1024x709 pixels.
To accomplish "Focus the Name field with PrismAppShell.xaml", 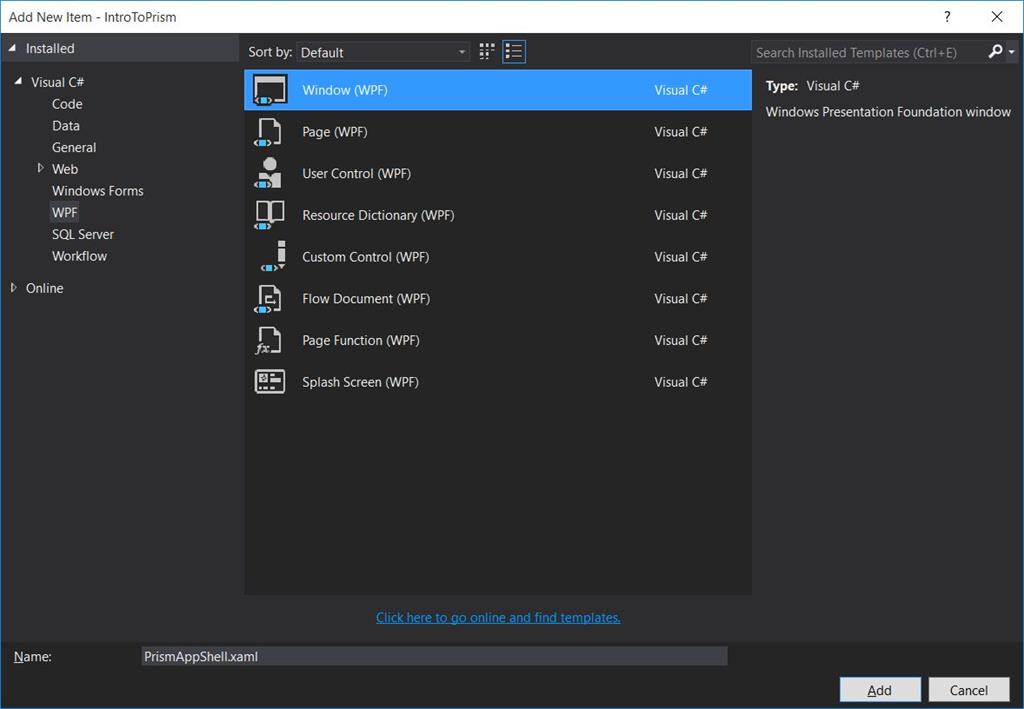I will coord(434,656).
